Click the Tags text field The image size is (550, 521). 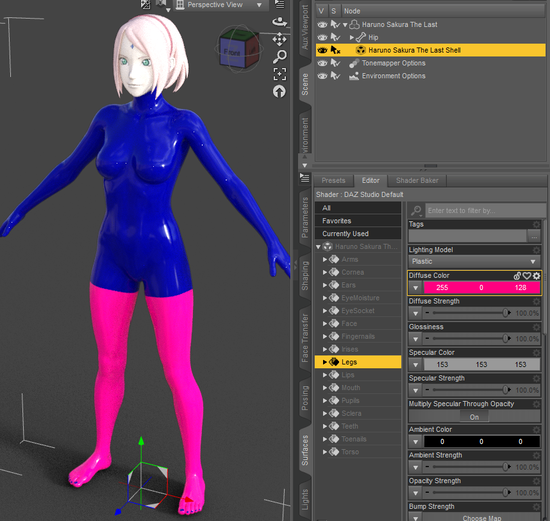[468, 236]
